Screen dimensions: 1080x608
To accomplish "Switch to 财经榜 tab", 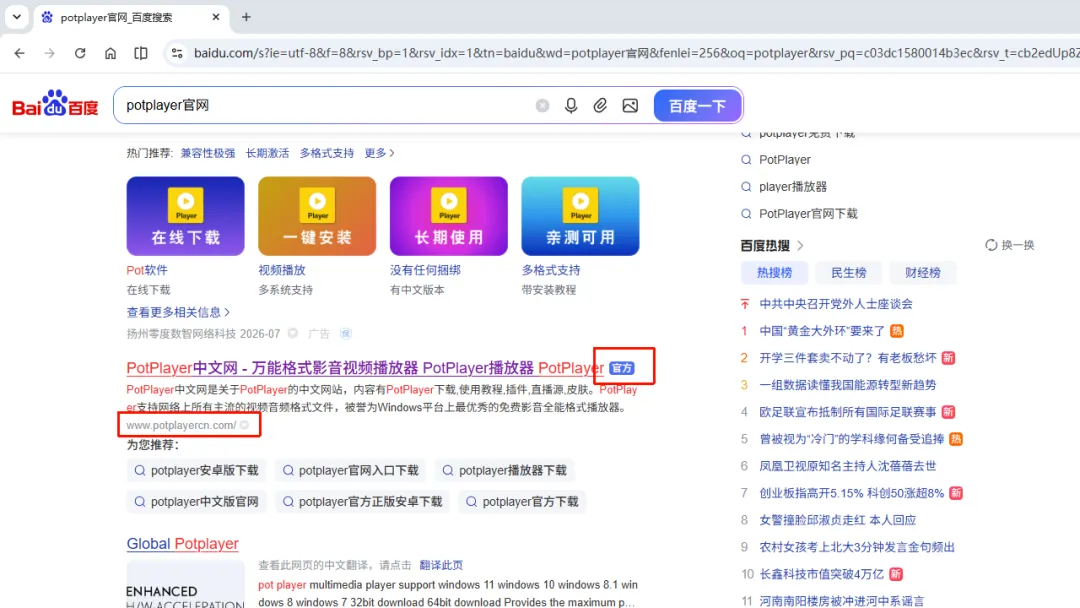I will coord(922,273).
